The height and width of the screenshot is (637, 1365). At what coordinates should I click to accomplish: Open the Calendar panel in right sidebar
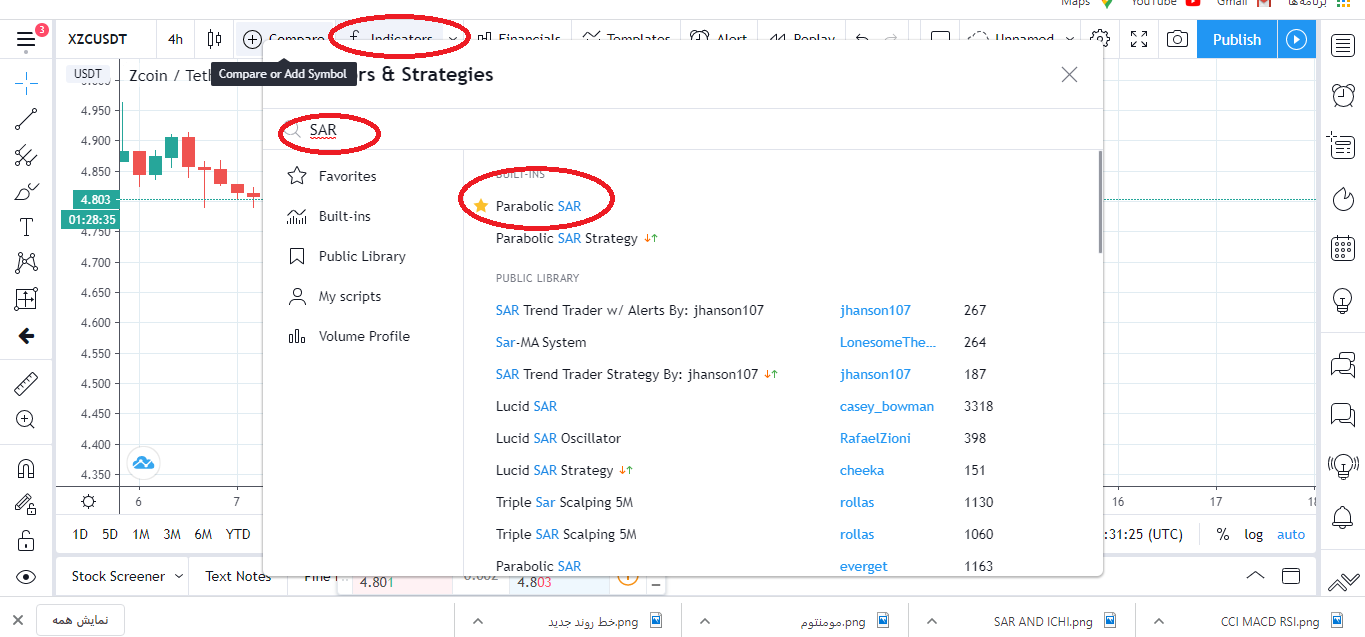pos(1342,248)
